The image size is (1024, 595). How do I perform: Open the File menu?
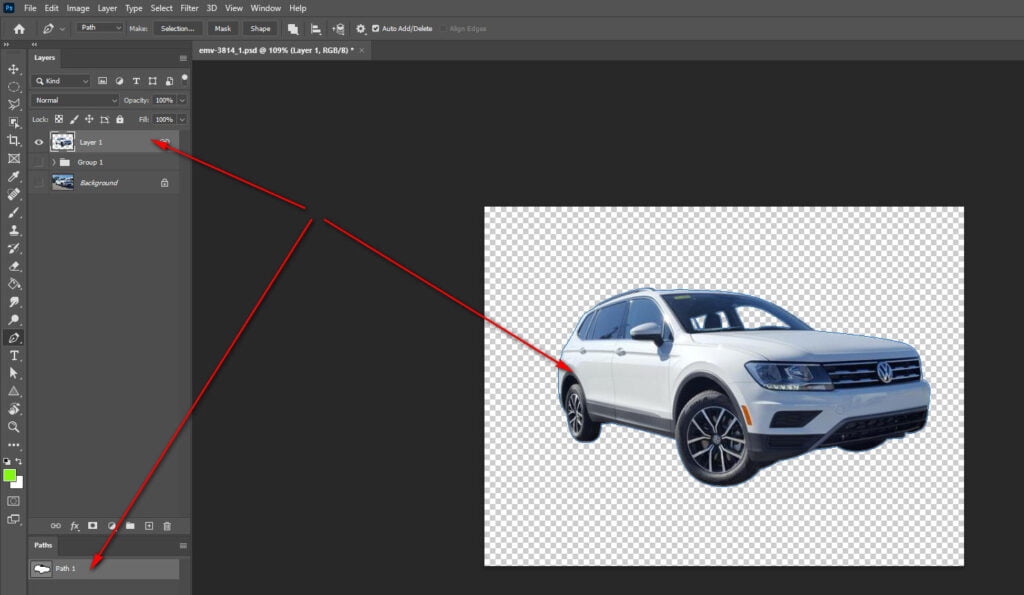pos(30,8)
